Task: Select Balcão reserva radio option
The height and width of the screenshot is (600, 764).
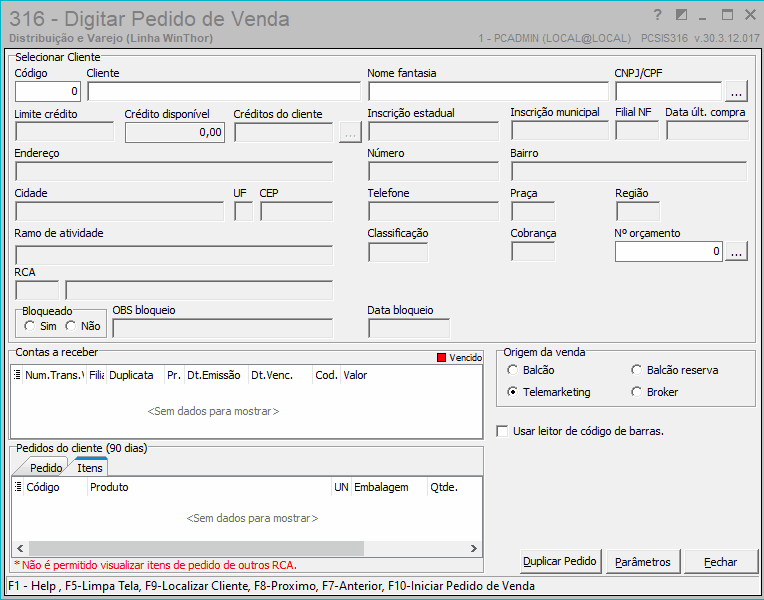Action: pos(636,370)
